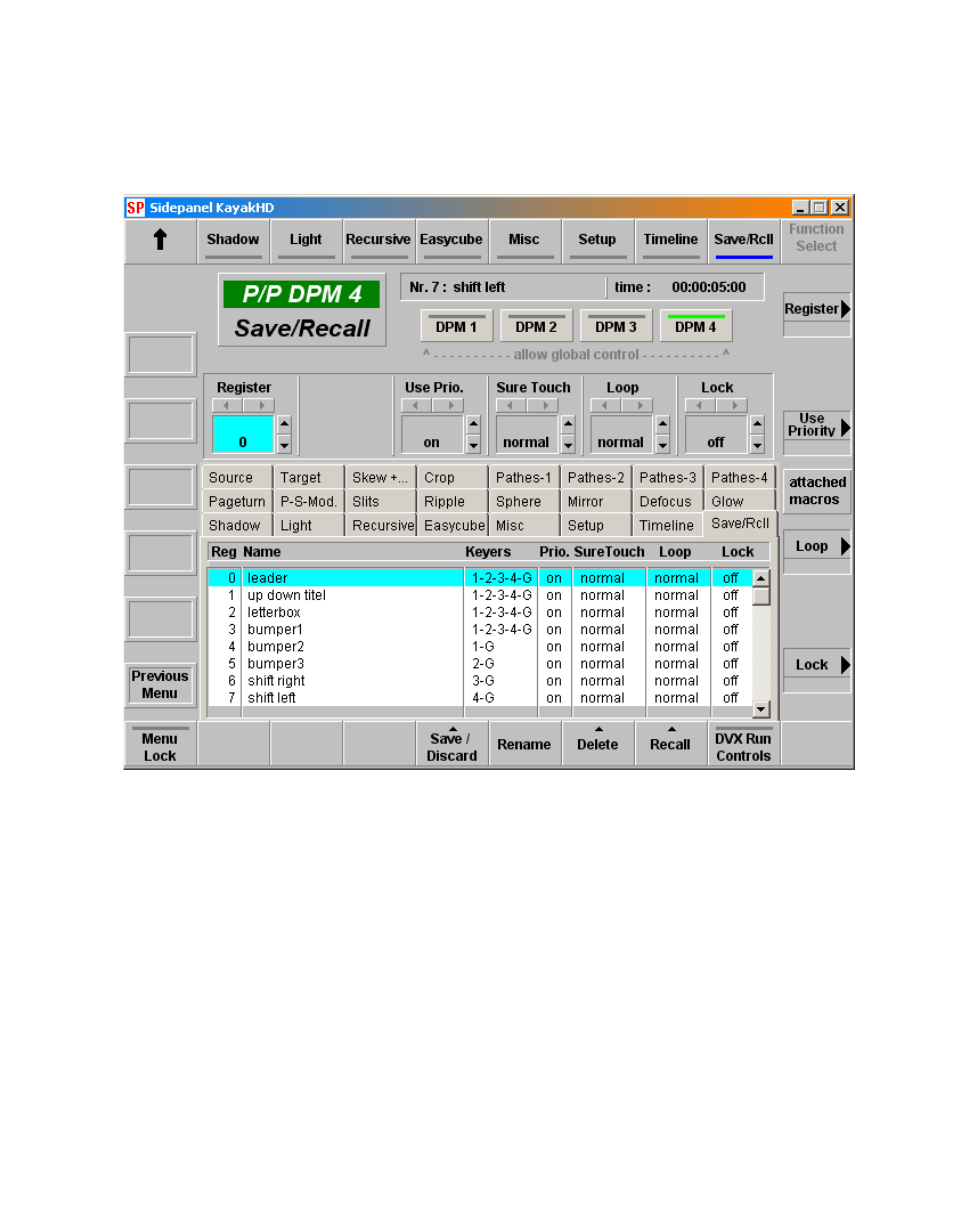The image size is (954, 1227).
Task: Switch to the Target tab
Action: [x=309, y=478]
